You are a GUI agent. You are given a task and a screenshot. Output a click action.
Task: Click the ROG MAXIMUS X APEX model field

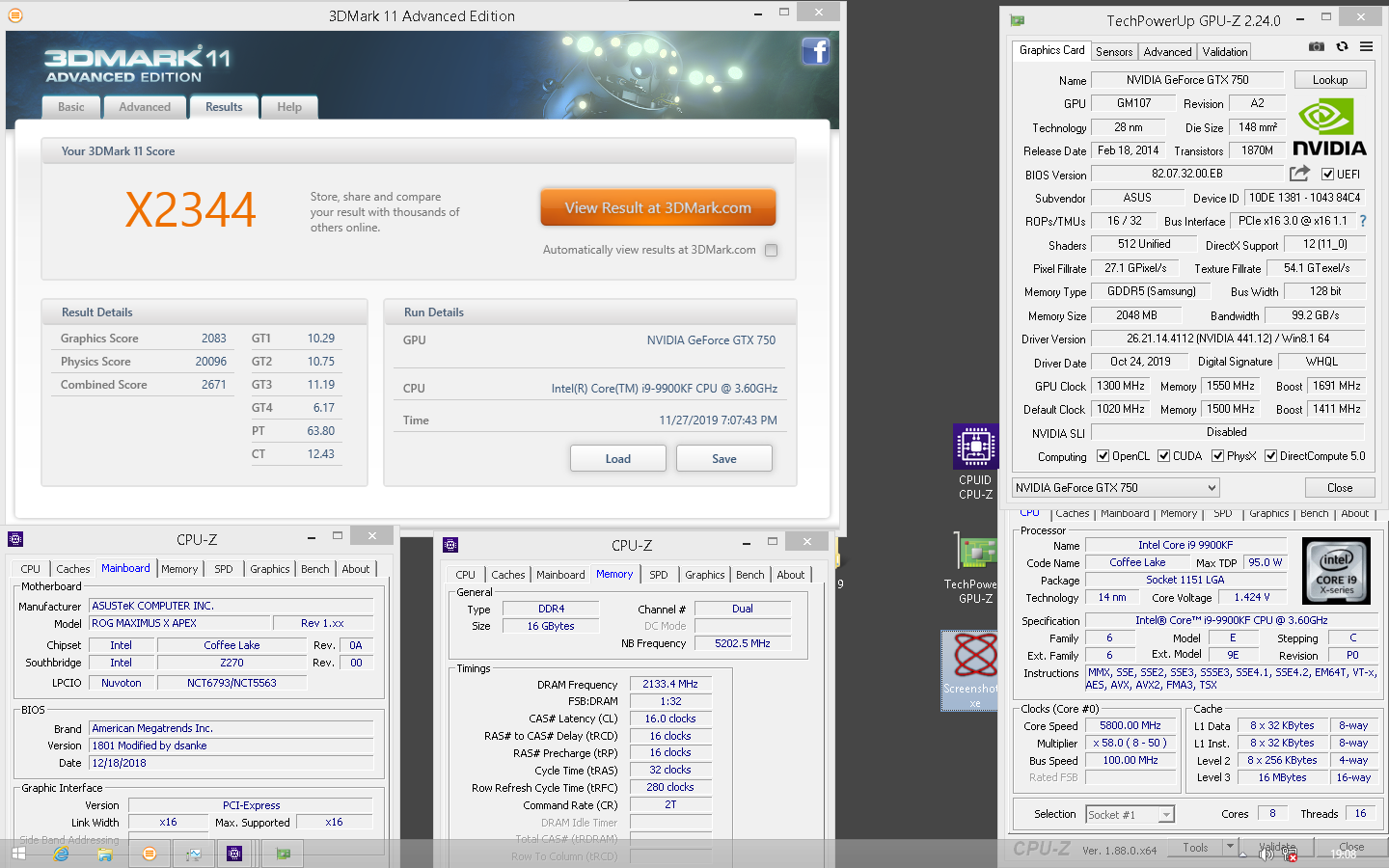(x=178, y=623)
